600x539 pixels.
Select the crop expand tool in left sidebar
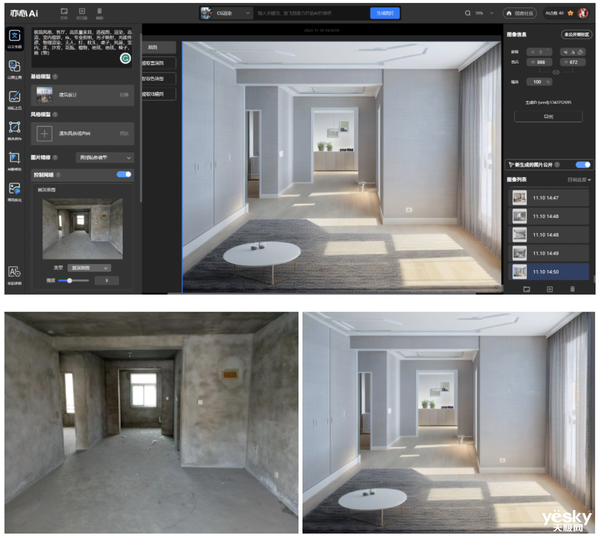pos(15,161)
